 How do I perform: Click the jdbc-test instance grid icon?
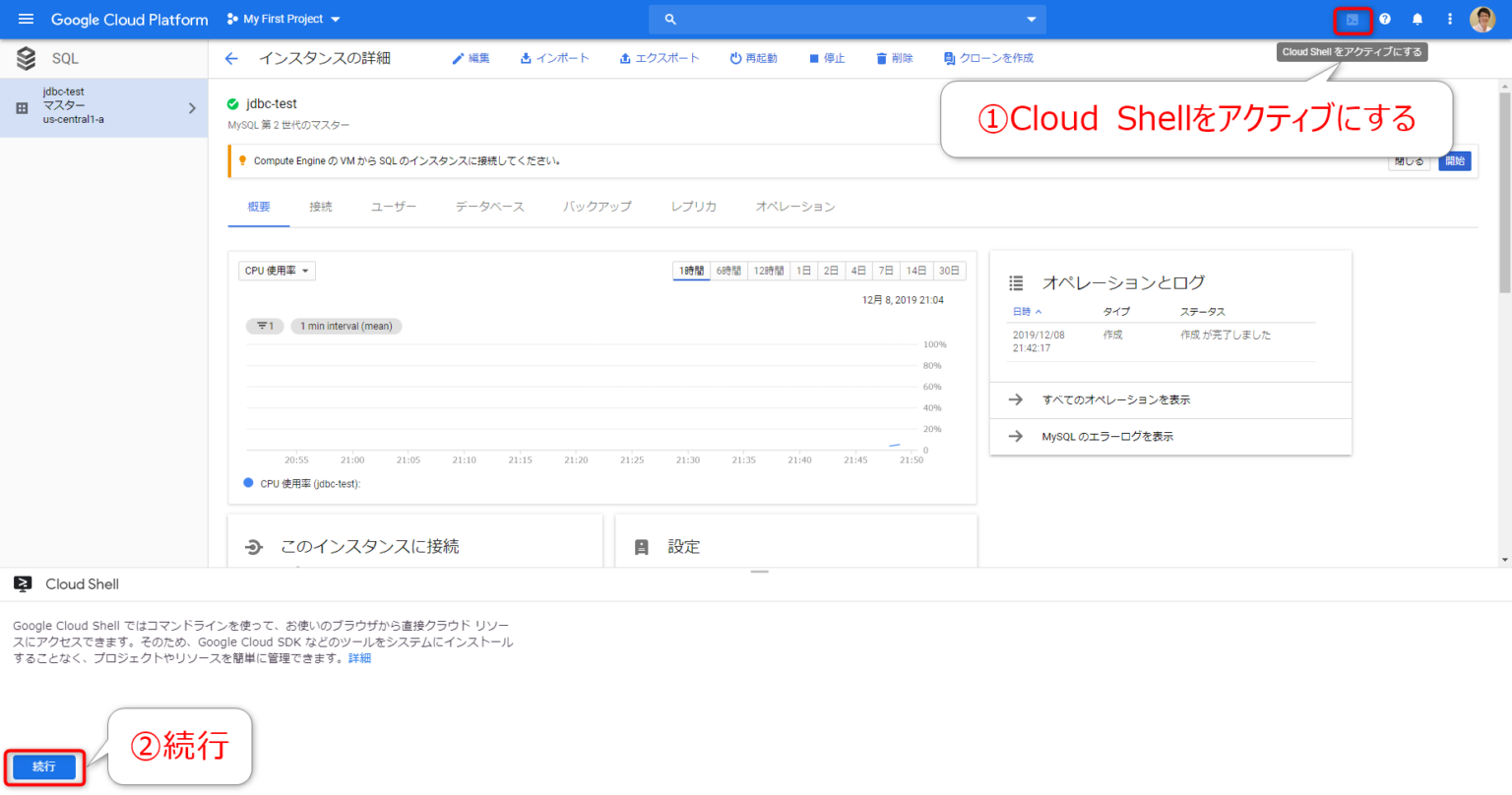[x=22, y=107]
